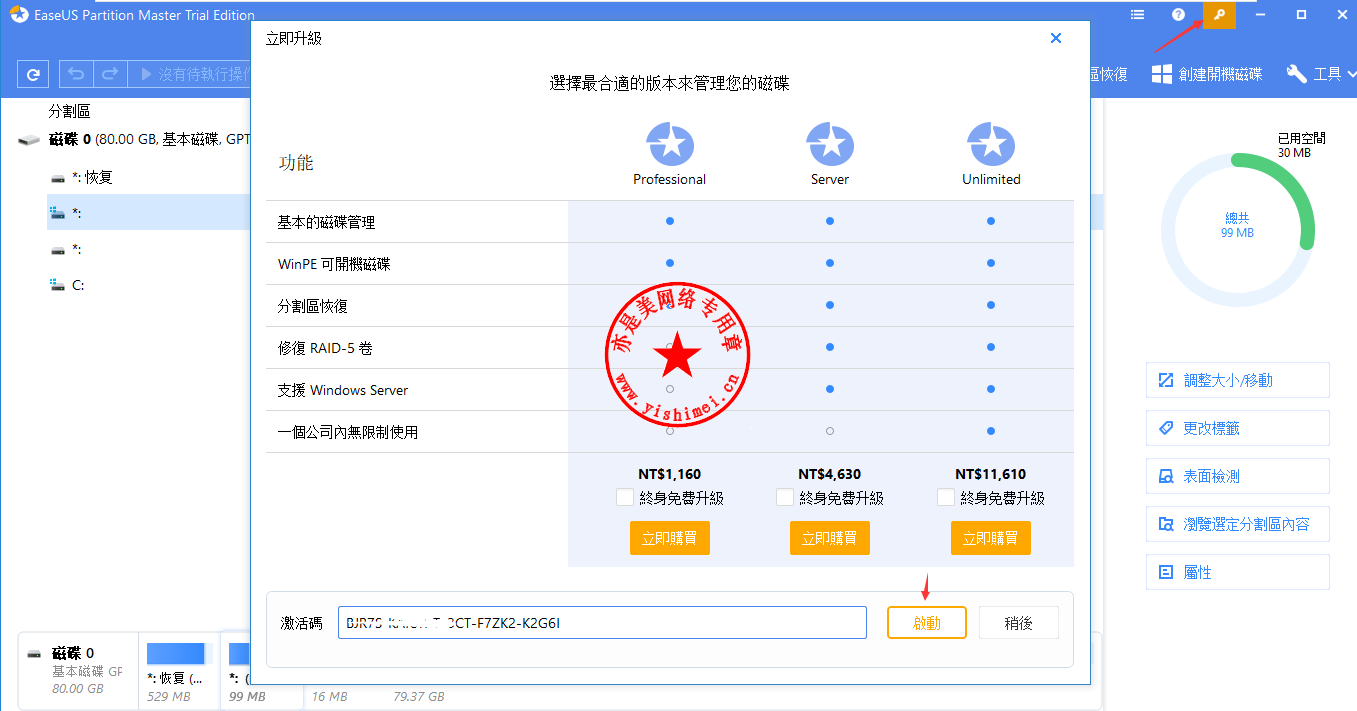Click the 基本的磁碟管理 feature row

pyautogui.click(x=670, y=222)
